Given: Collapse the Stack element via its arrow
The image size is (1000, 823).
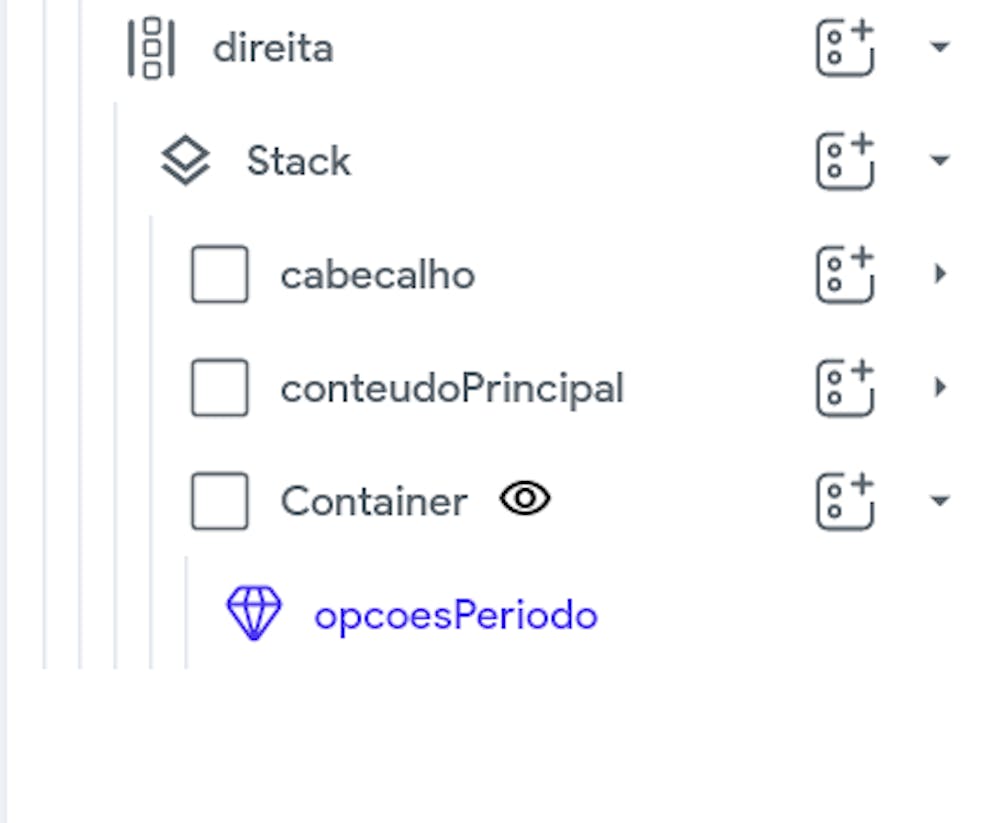Looking at the screenshot, I should click(x=940, y=159).
